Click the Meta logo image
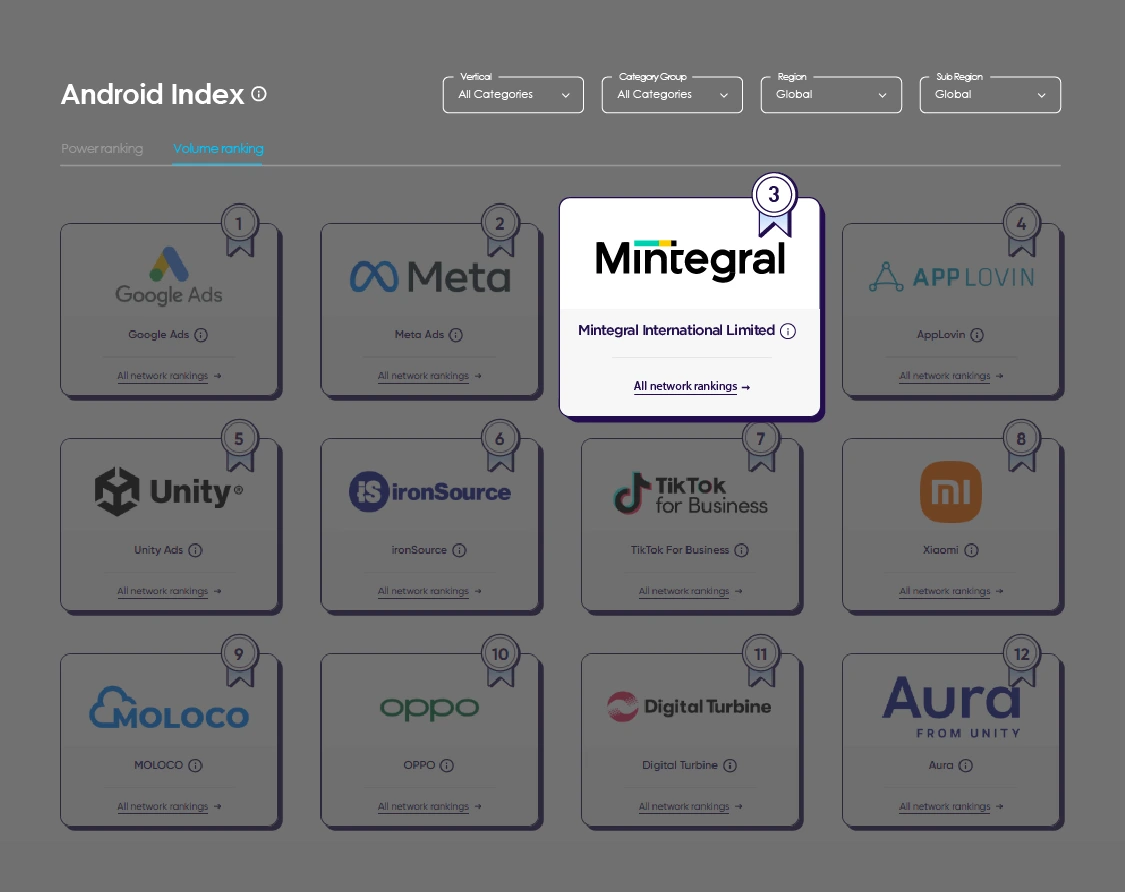The width and height of the screenshot is (1125, 892). [430, 277]
